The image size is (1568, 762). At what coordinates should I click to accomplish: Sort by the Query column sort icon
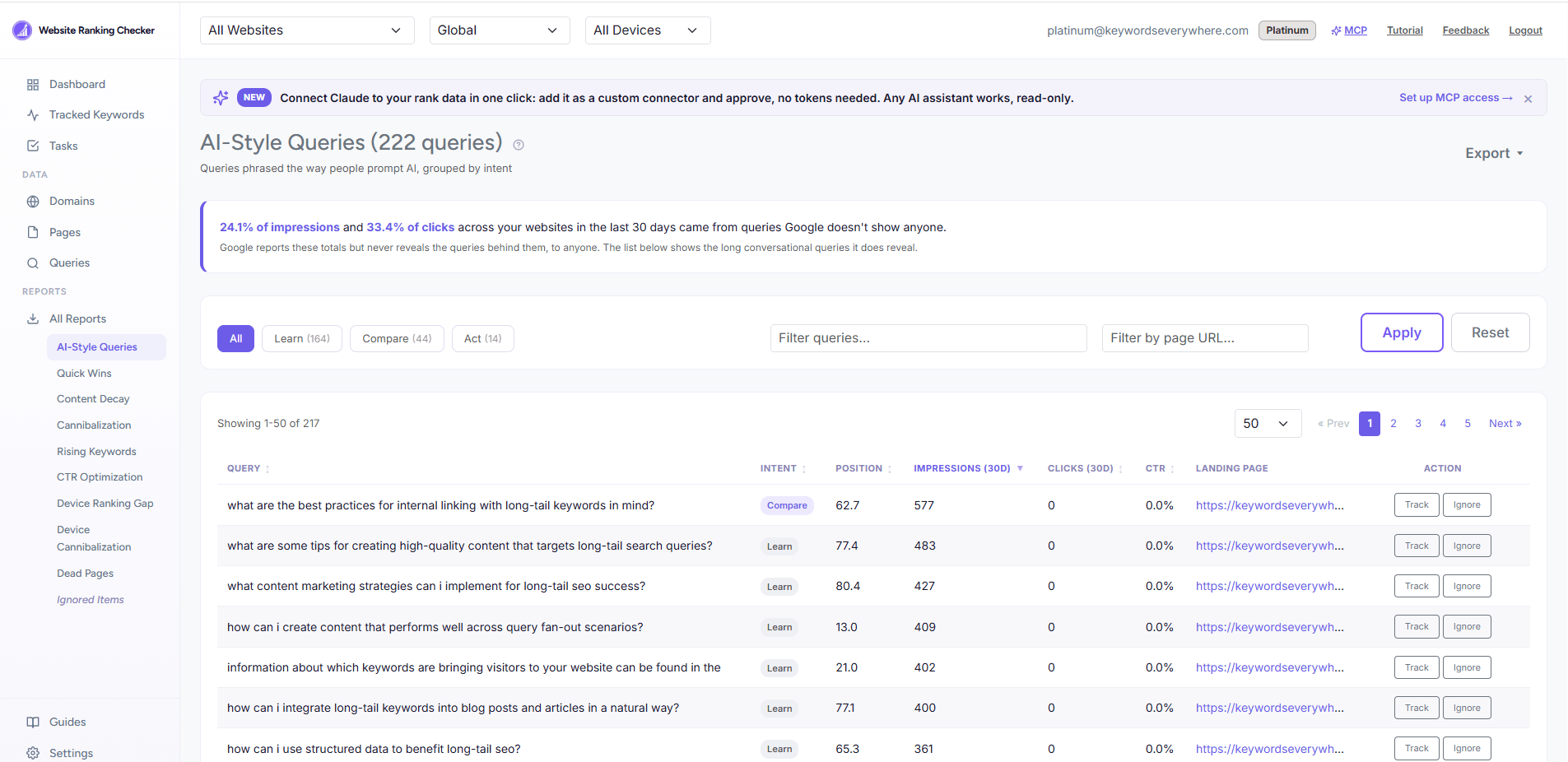click(x=268, y=469)
